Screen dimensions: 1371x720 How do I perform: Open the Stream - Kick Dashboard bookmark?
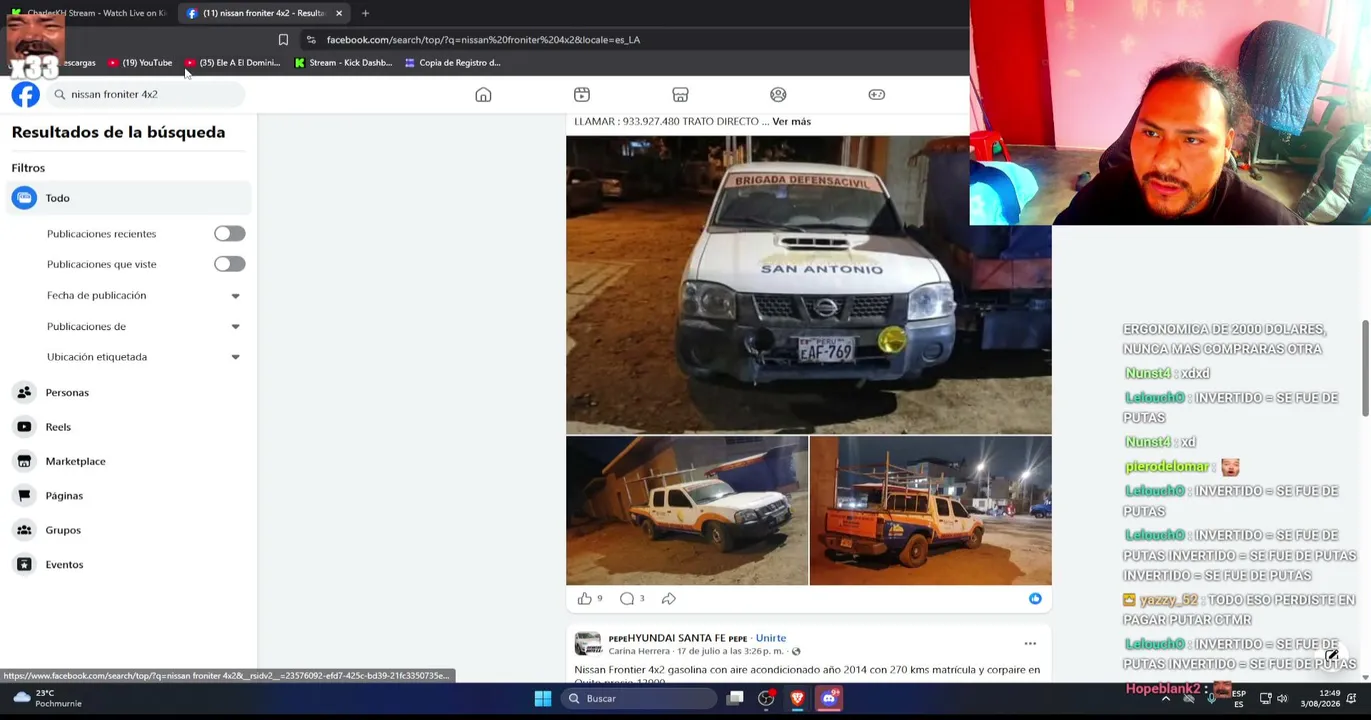[343, 62]
